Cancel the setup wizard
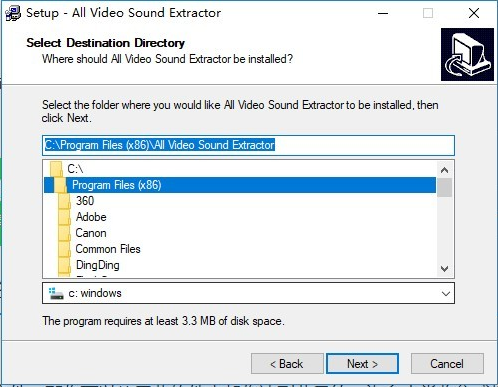 pos(447,364)
